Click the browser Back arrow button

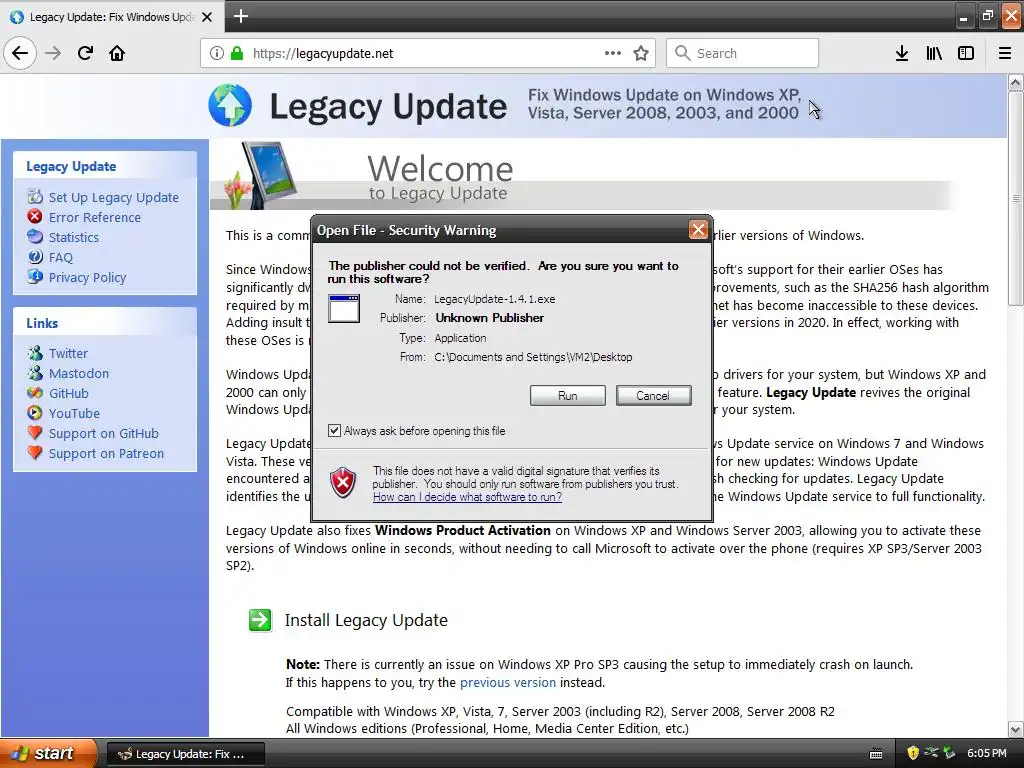coord(20,53)
